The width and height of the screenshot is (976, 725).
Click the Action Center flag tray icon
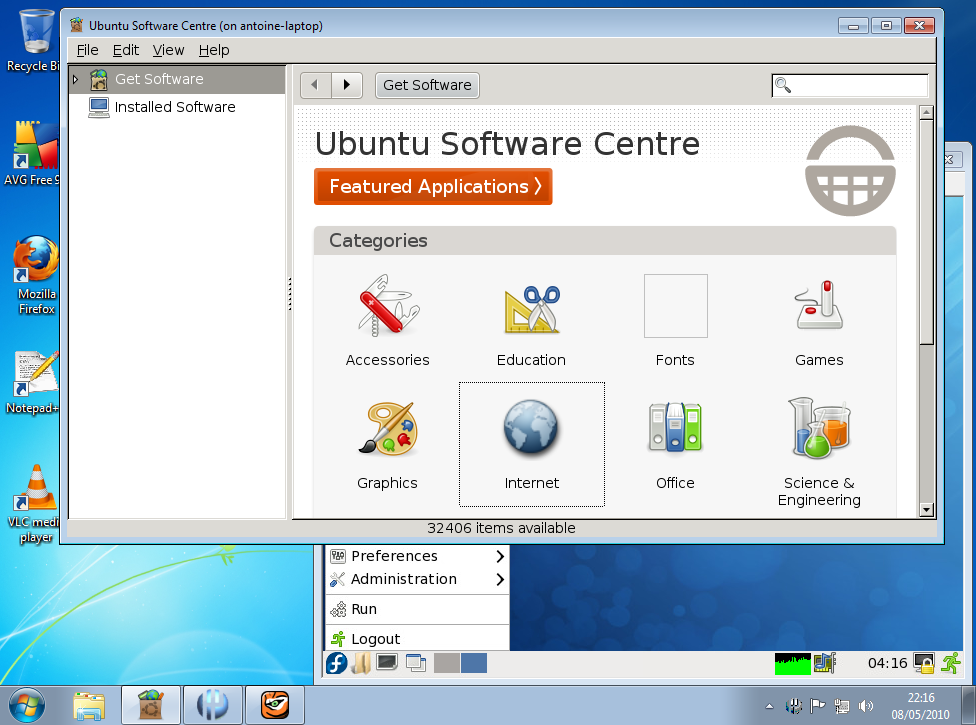(x=817, y=706)
